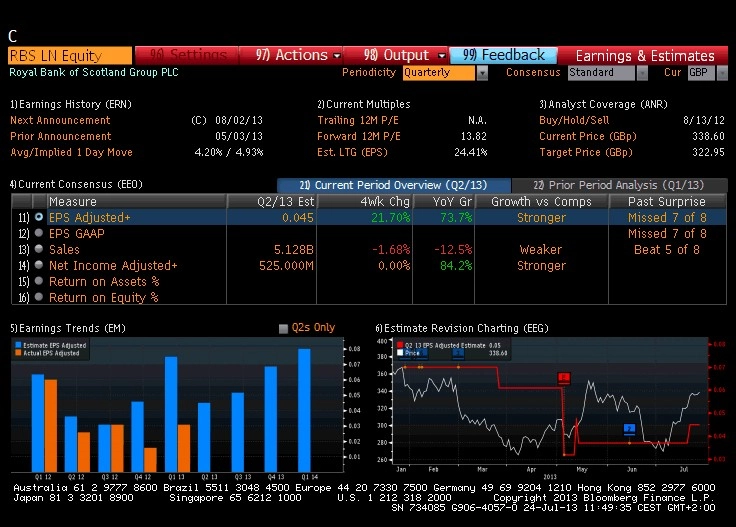The height and width of the screenshot is (527, 736).
Task: Click the Target Price value 322.95
Action: (x=708, y=152)
